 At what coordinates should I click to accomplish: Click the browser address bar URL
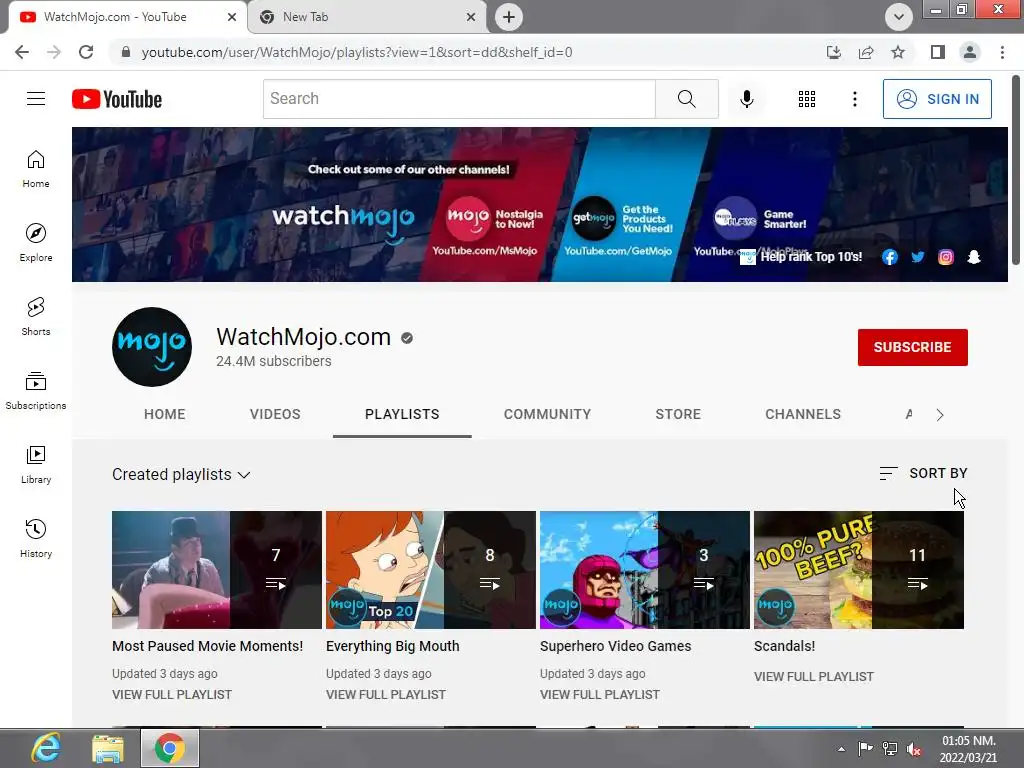coord(357,52)
